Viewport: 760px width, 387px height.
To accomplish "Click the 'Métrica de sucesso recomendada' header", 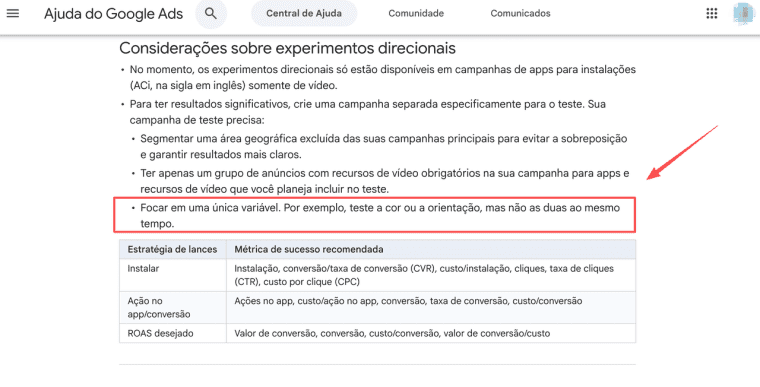I will tap(431, 249).
